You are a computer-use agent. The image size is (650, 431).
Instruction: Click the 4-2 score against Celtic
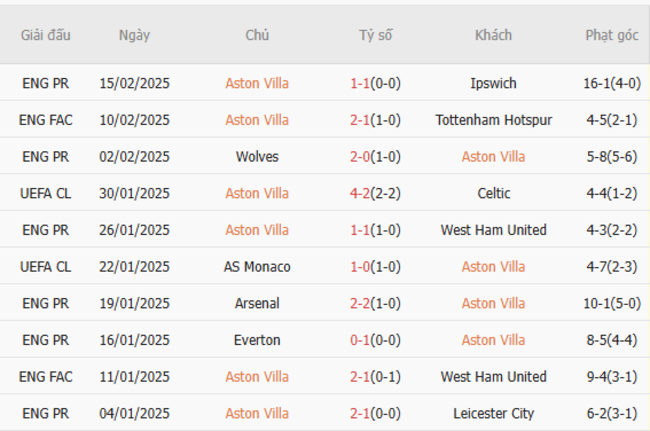click(x=362, y=193)
